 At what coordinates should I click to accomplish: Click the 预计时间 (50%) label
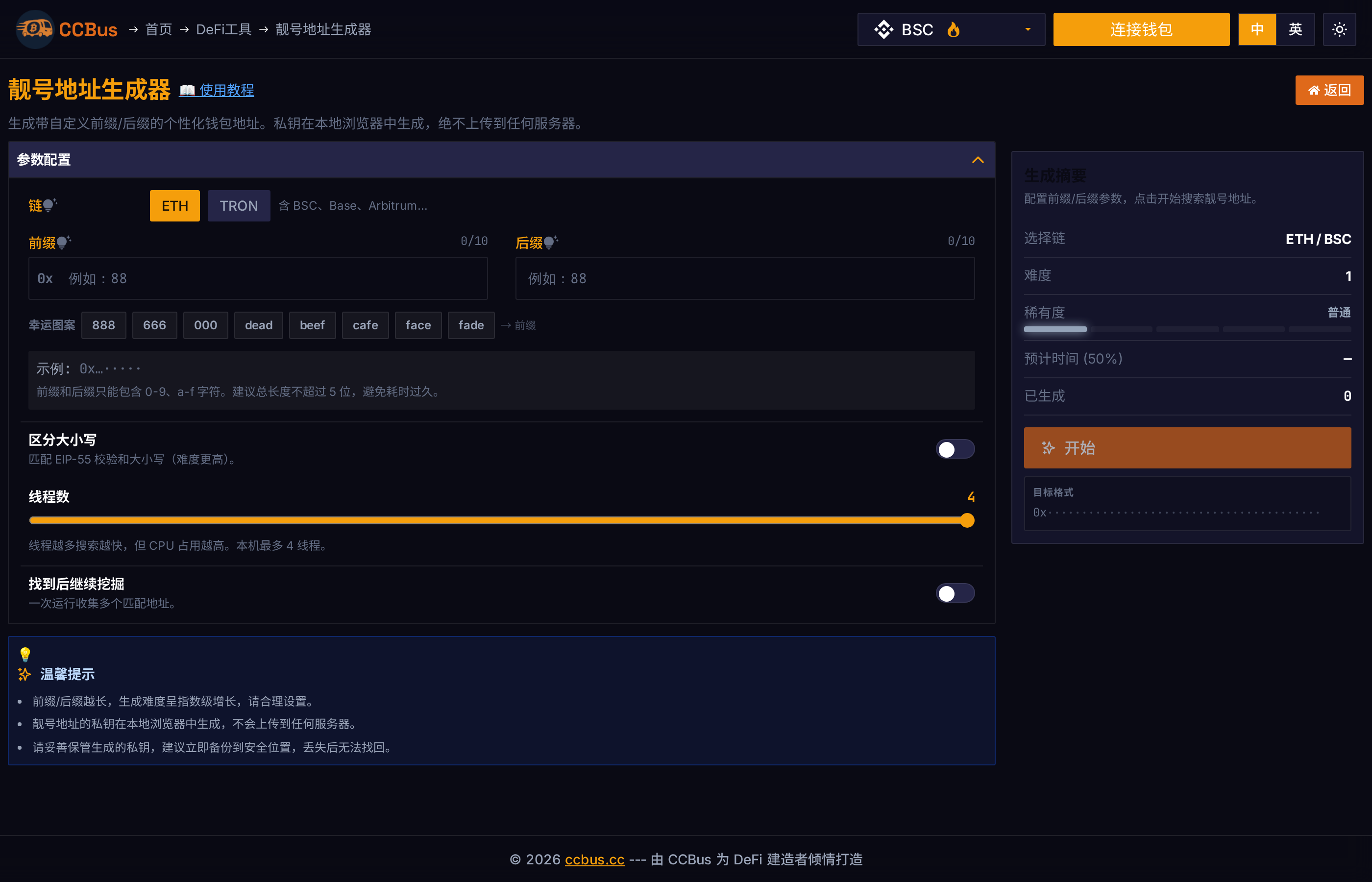click(x=1074, y=359)
